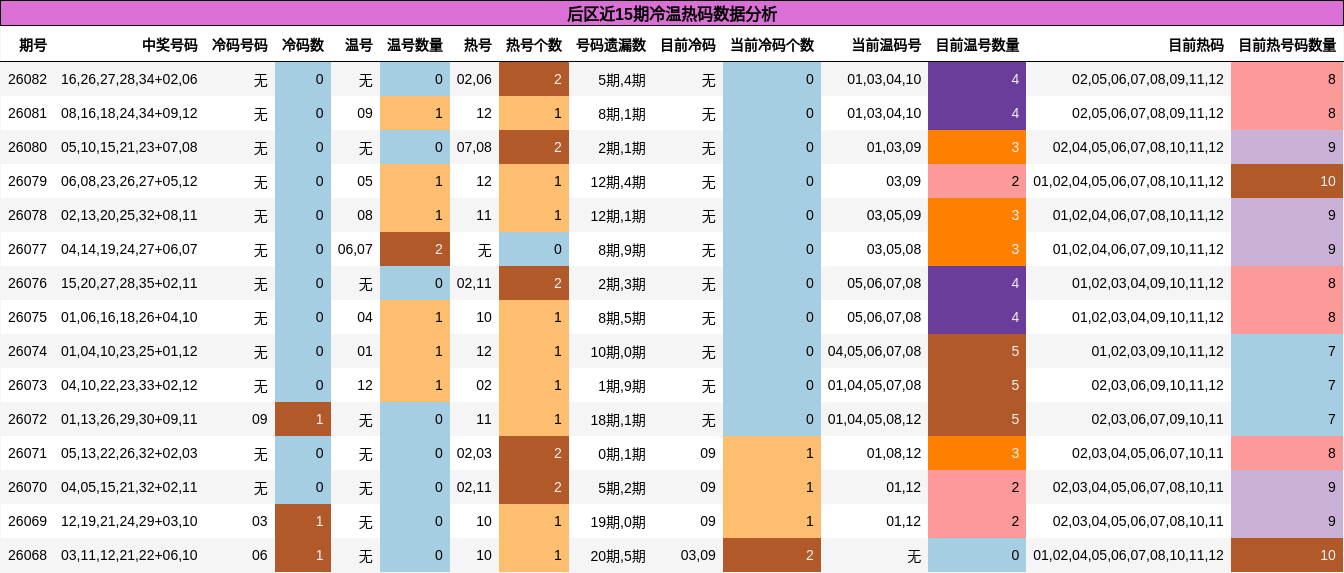Image resolution: width=1344 pixels, height=573 pixels.
Task: Click period number 26072
Action: 27,419
